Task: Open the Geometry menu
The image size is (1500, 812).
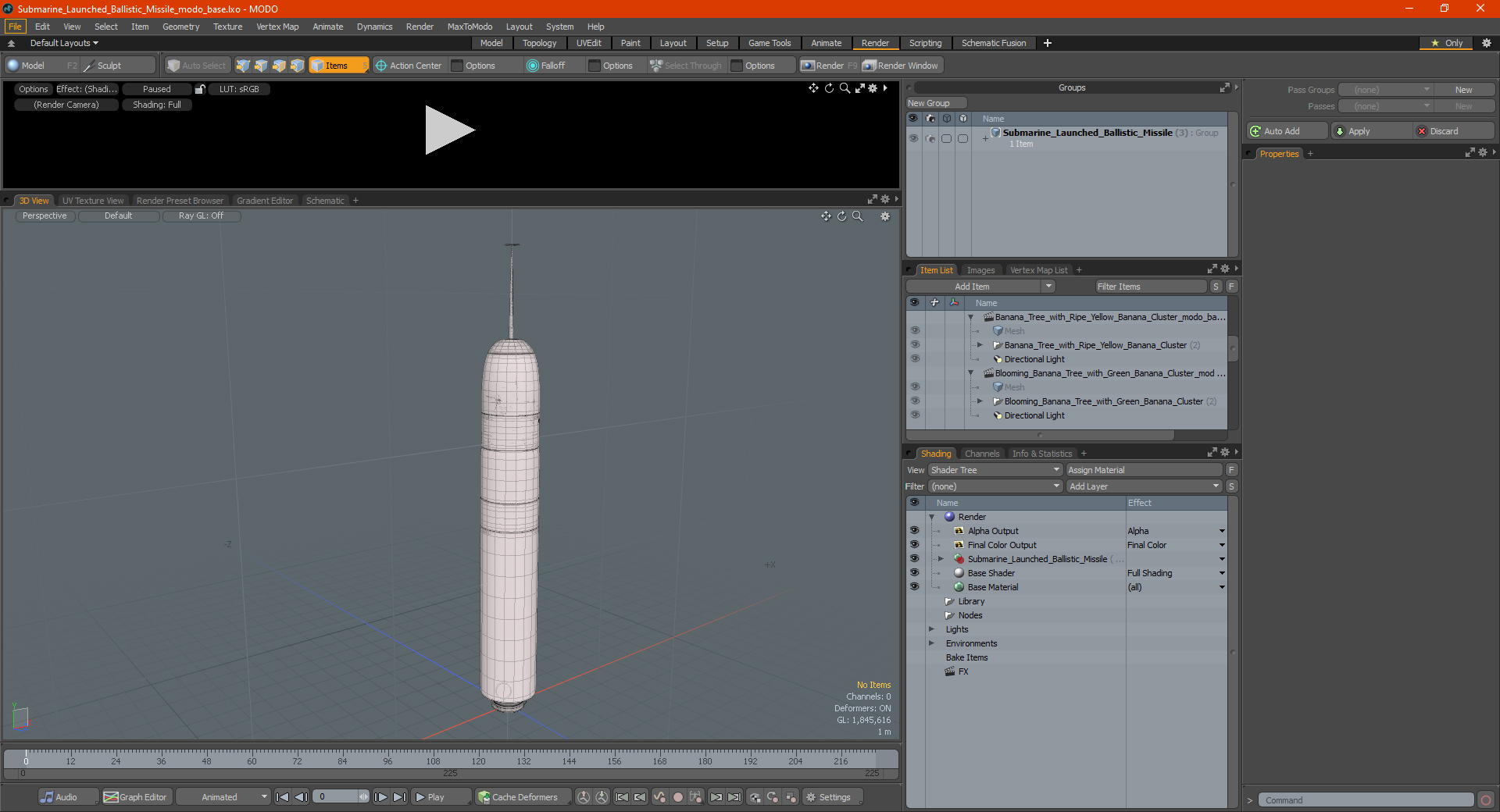Action: coord(180,27)
